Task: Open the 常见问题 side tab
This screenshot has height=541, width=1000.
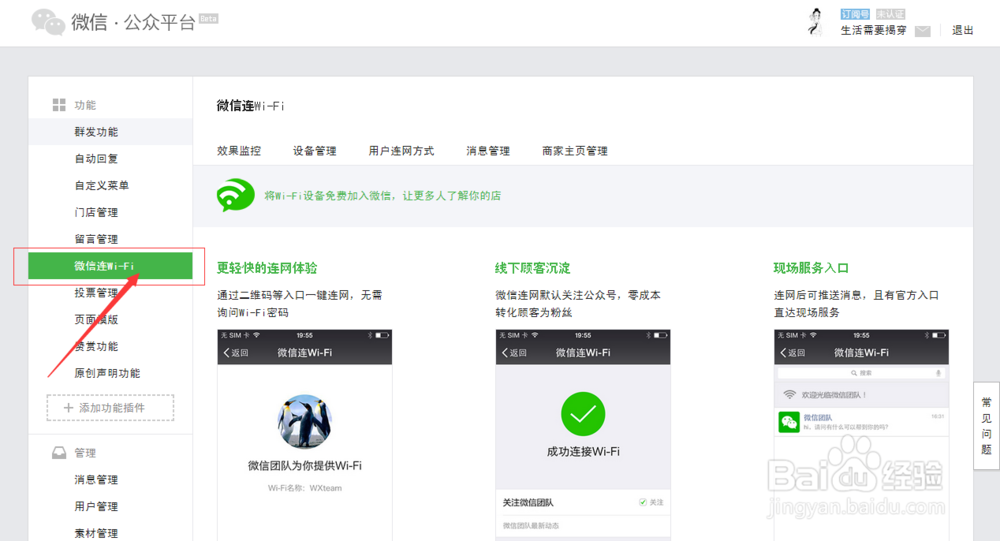Action: (986, 426)
